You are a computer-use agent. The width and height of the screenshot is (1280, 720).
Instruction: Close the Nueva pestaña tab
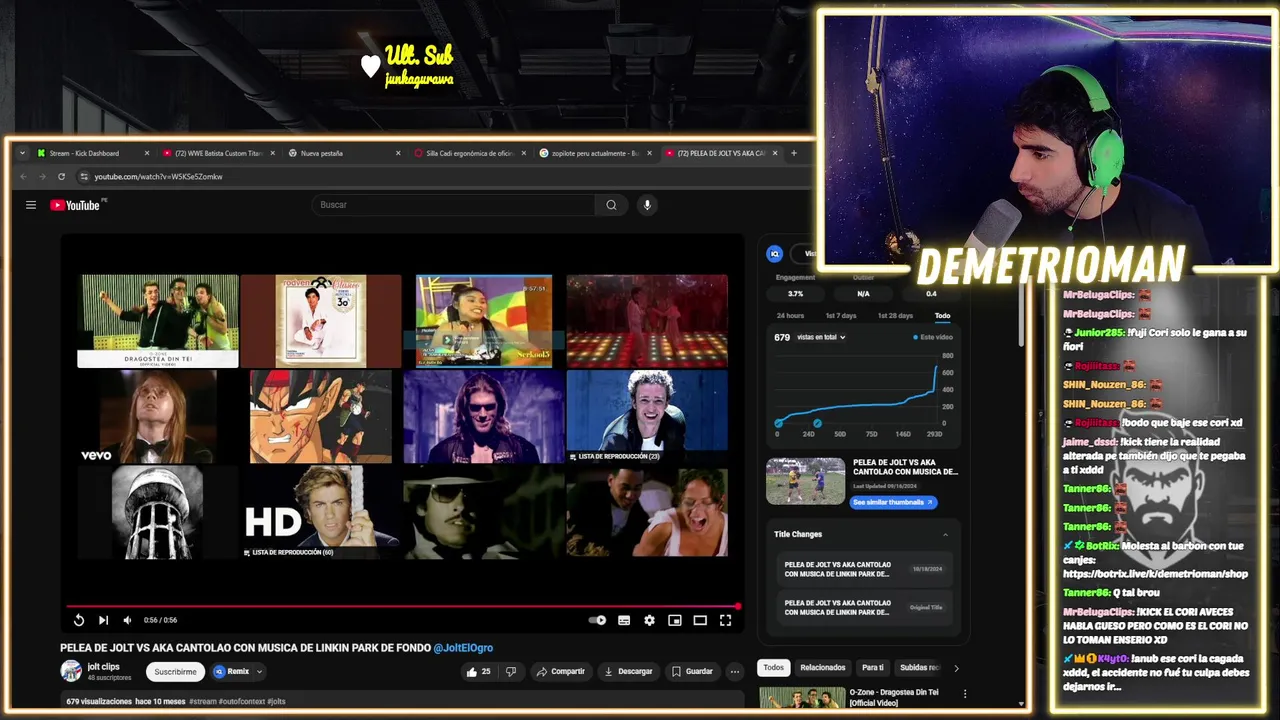tap(398, 153)
